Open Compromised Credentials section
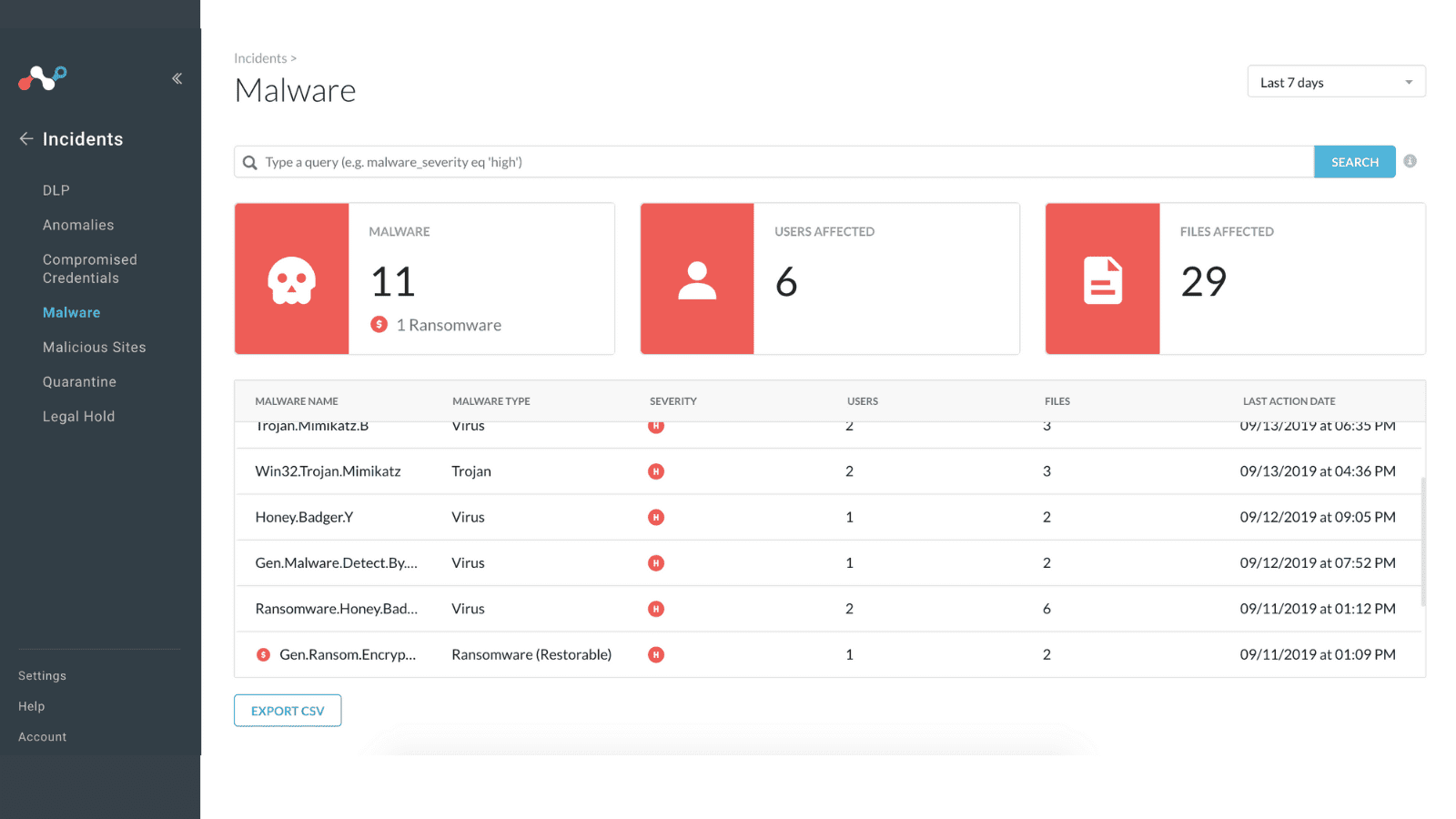This screenshot has height=819, width=1456. (x=89, y=268)
